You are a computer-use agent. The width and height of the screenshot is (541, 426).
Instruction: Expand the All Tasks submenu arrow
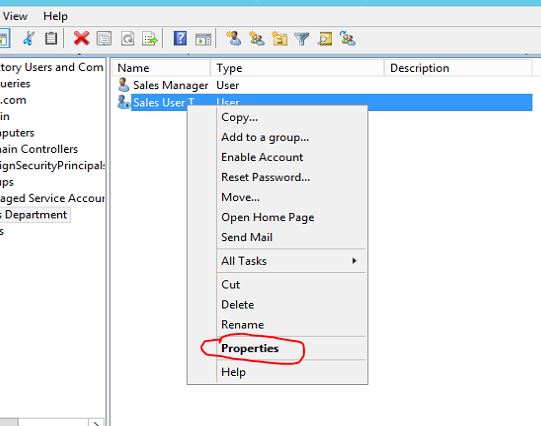point(354,261)
